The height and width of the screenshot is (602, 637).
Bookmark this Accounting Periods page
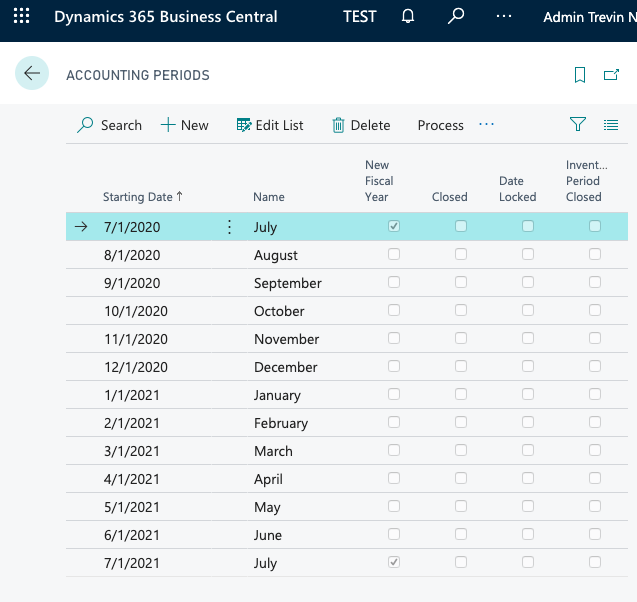[x=580, y=75]
